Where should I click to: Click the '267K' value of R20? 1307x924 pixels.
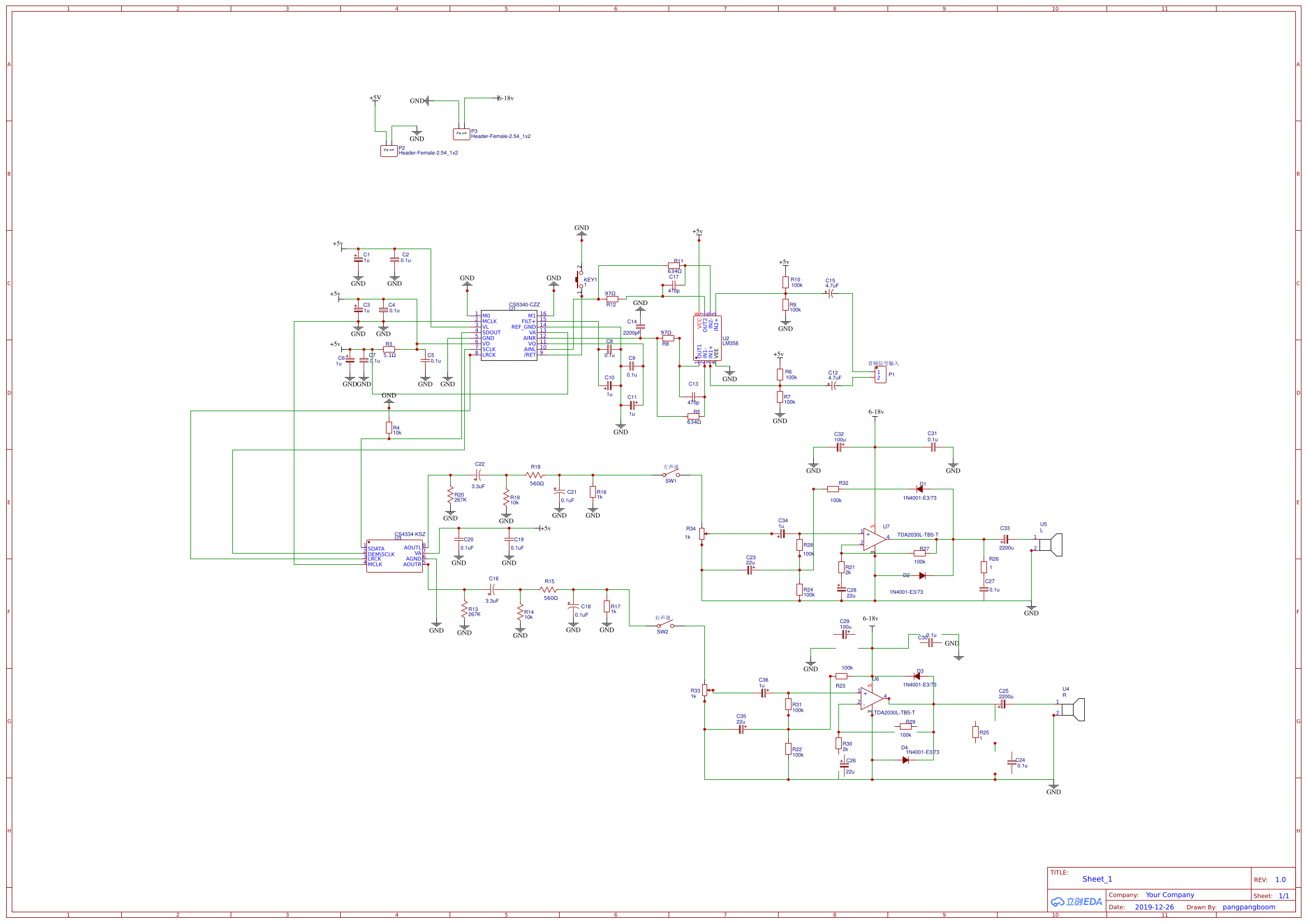(x=460, y=500)
